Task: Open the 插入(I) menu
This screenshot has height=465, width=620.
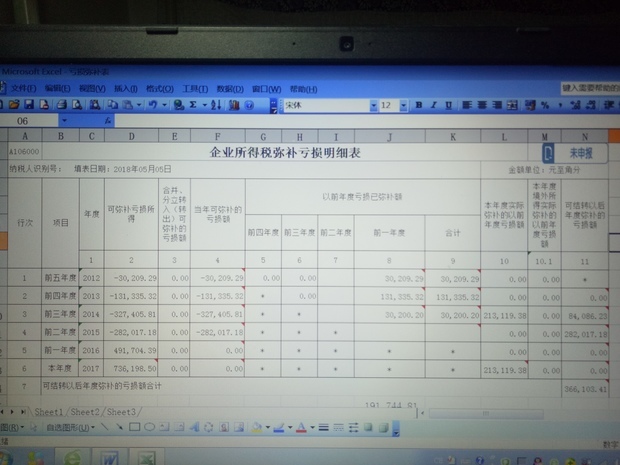Action: pyautogui.click(x=126, y=89)
